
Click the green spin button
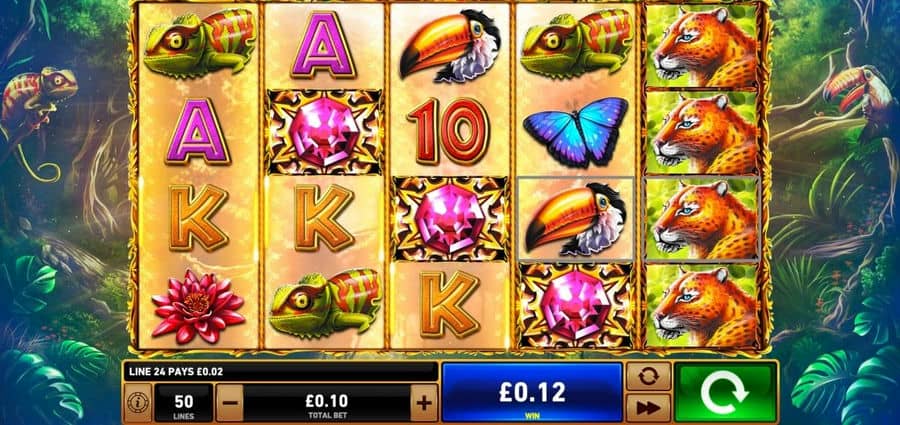tap(726, 393)
